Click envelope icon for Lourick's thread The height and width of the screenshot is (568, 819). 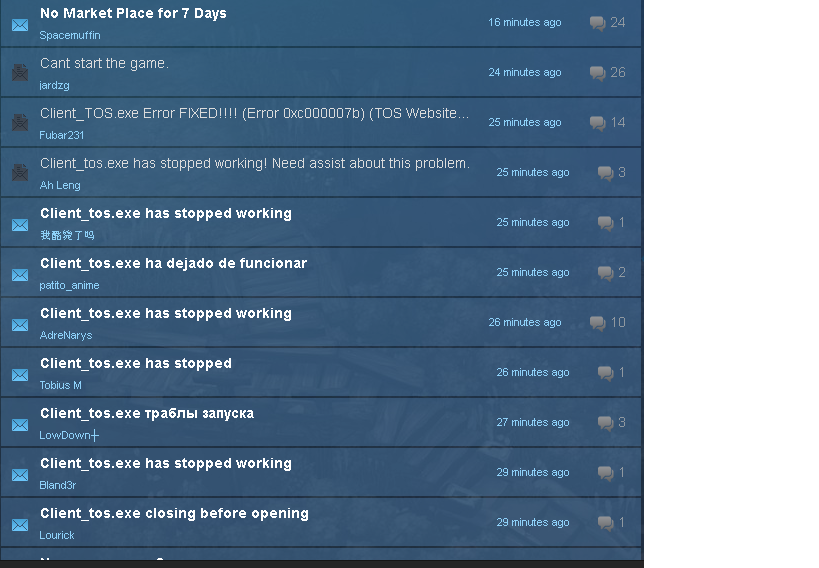point(20,525)
